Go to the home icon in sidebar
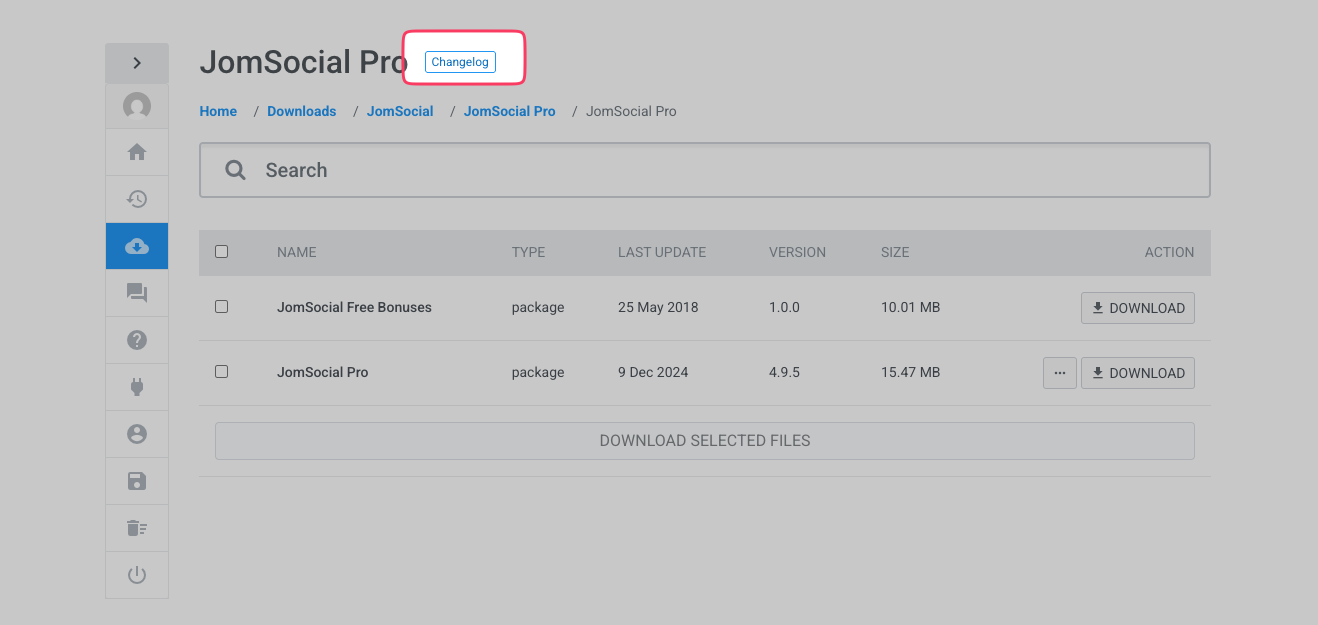The height and width of the screenshot is (625, 1318). [137, 152]
